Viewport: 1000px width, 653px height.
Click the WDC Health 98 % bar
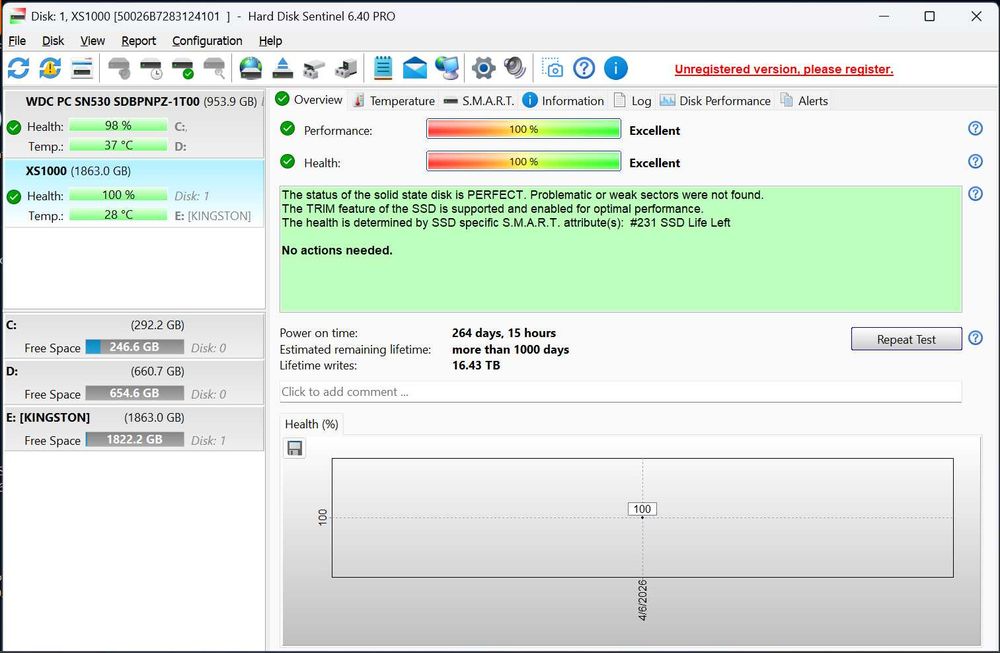[118, 126]
